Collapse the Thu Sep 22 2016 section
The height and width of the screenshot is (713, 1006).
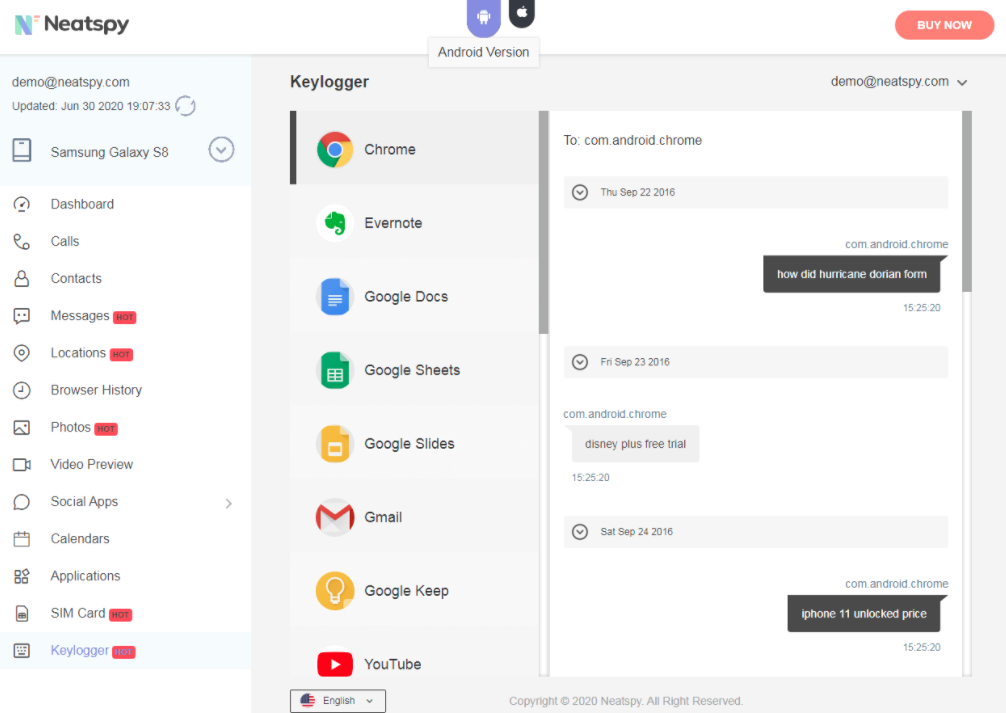coord(580,192)
